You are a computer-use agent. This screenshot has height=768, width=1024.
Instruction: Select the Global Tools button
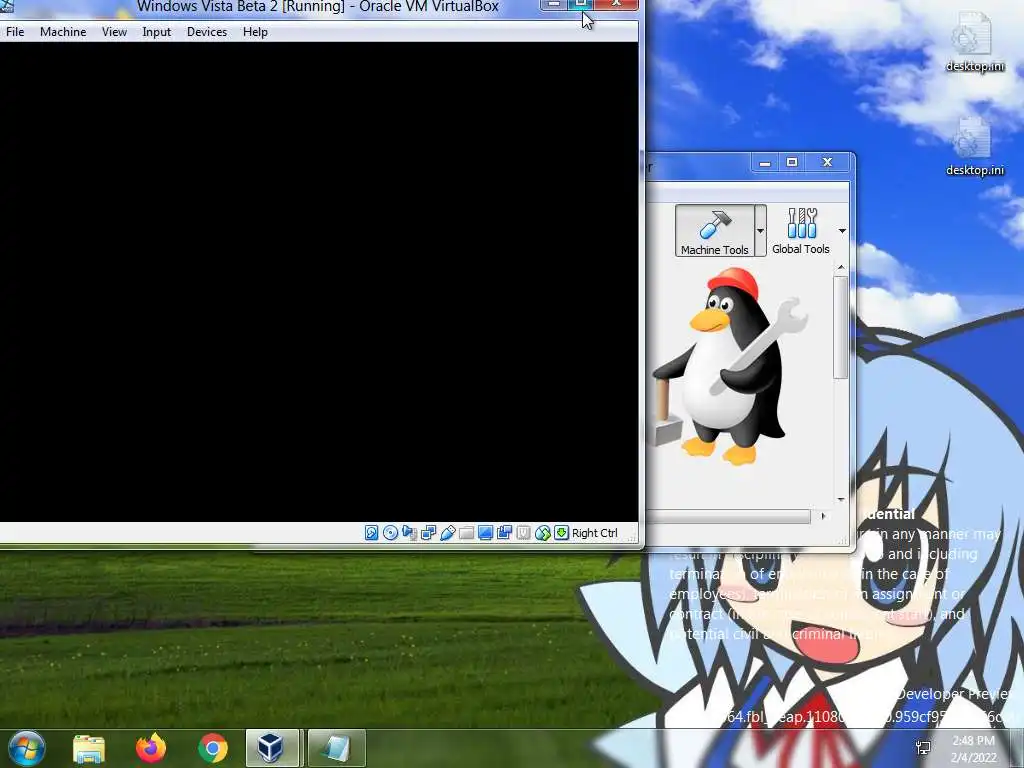click(x=801, y=231)
